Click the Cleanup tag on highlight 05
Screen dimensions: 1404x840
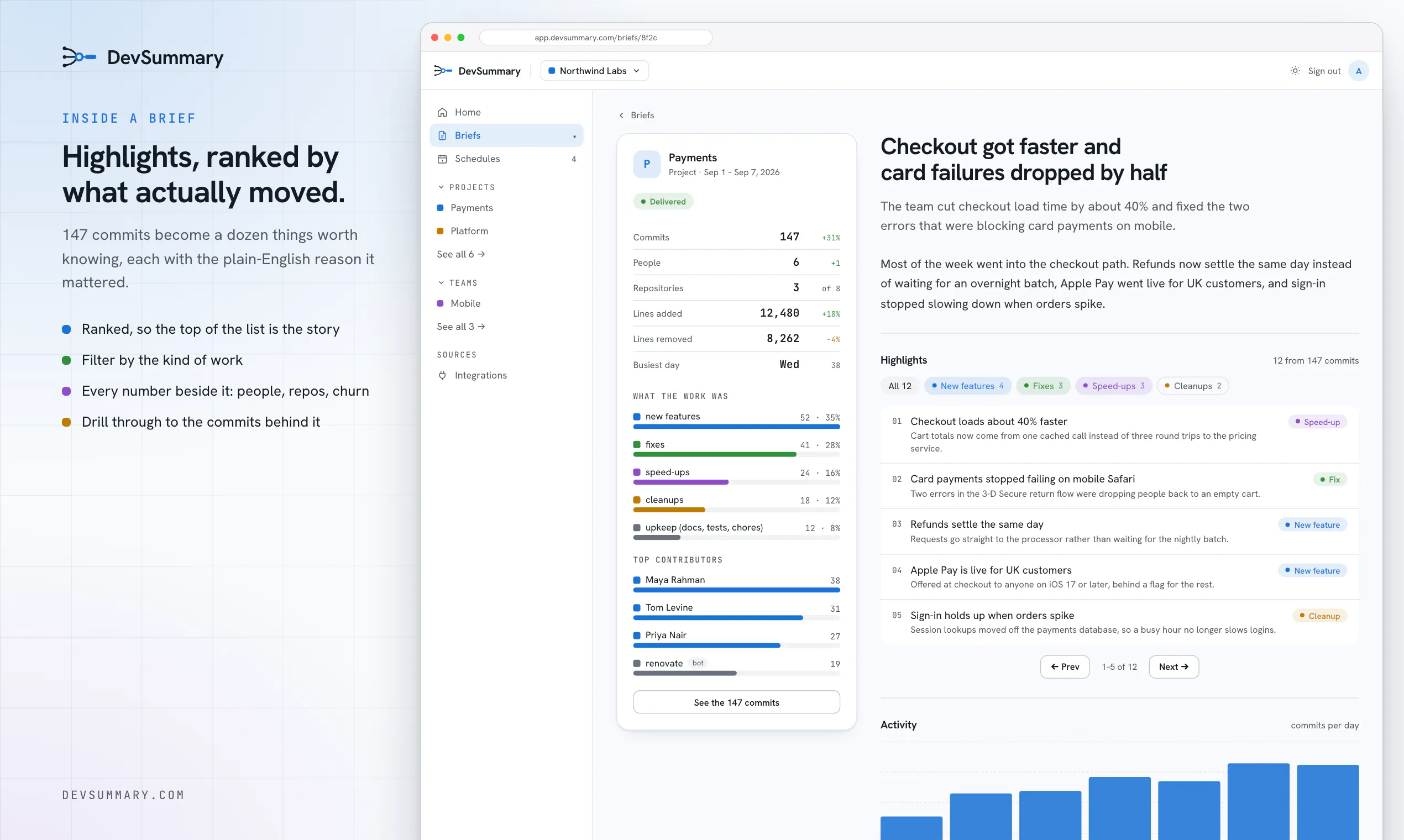(1319, 616)
